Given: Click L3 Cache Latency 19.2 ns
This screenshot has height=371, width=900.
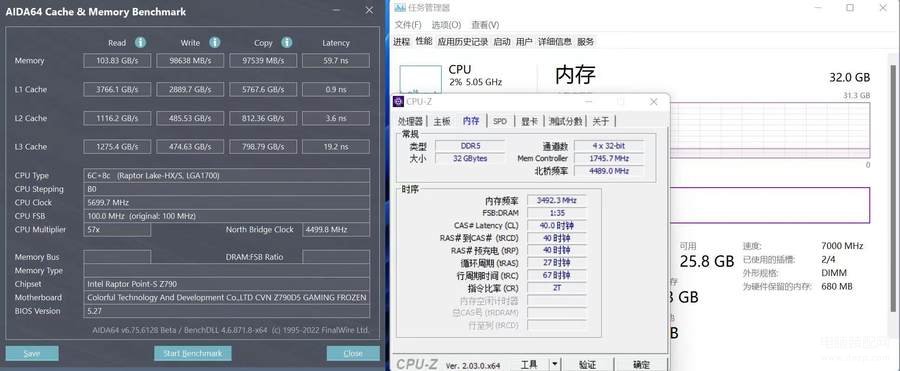Looking at the screenshot, I should (336, 147).
